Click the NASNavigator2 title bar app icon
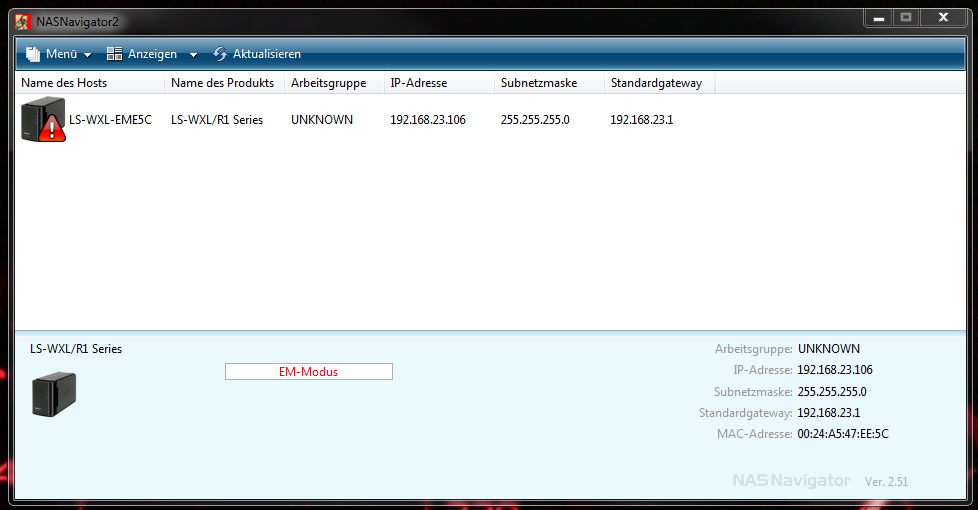Image resolution: width=978 pixels, height=510 pixels. [x=22, y=22]
